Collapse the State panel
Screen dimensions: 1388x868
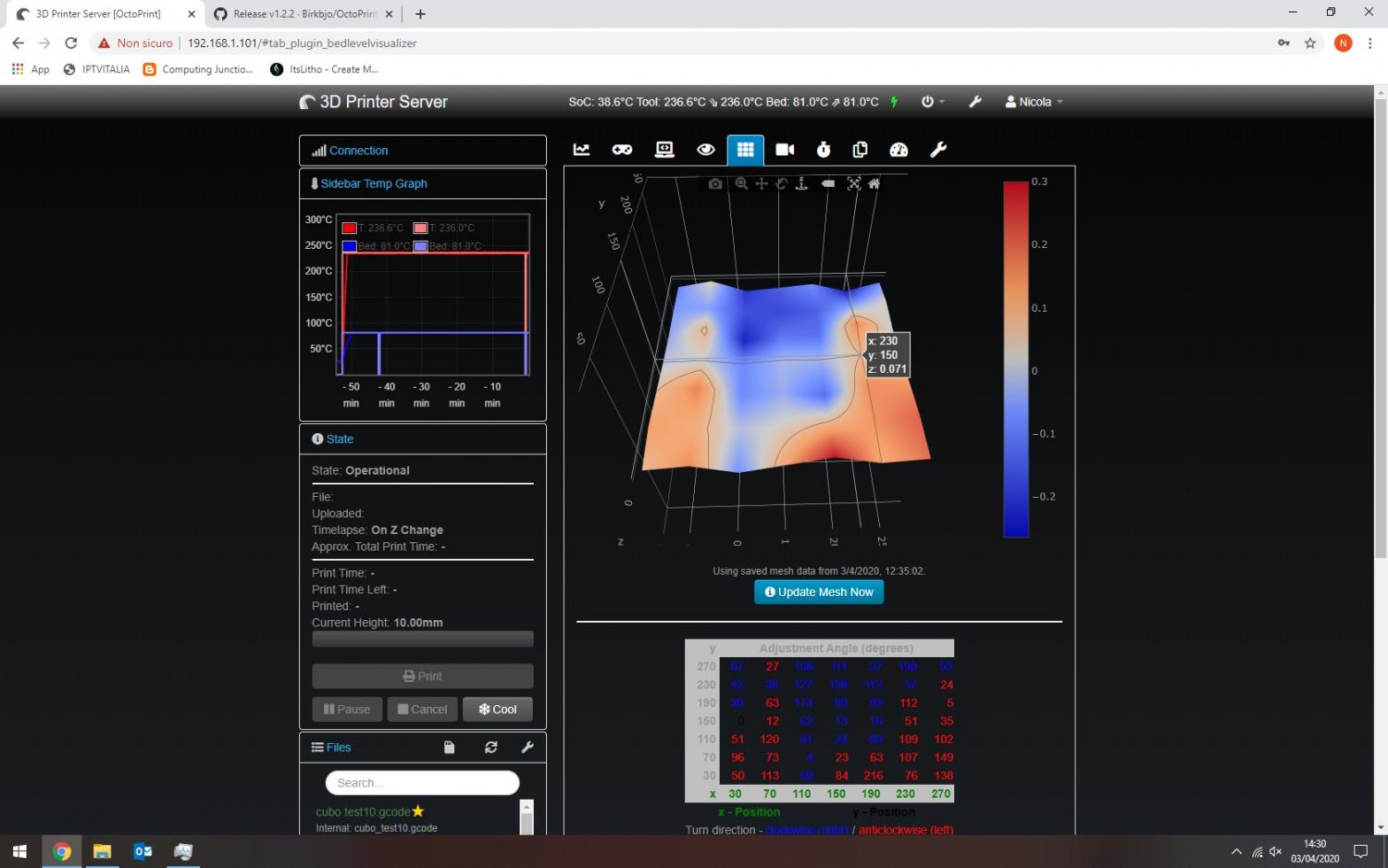[340, 440]
